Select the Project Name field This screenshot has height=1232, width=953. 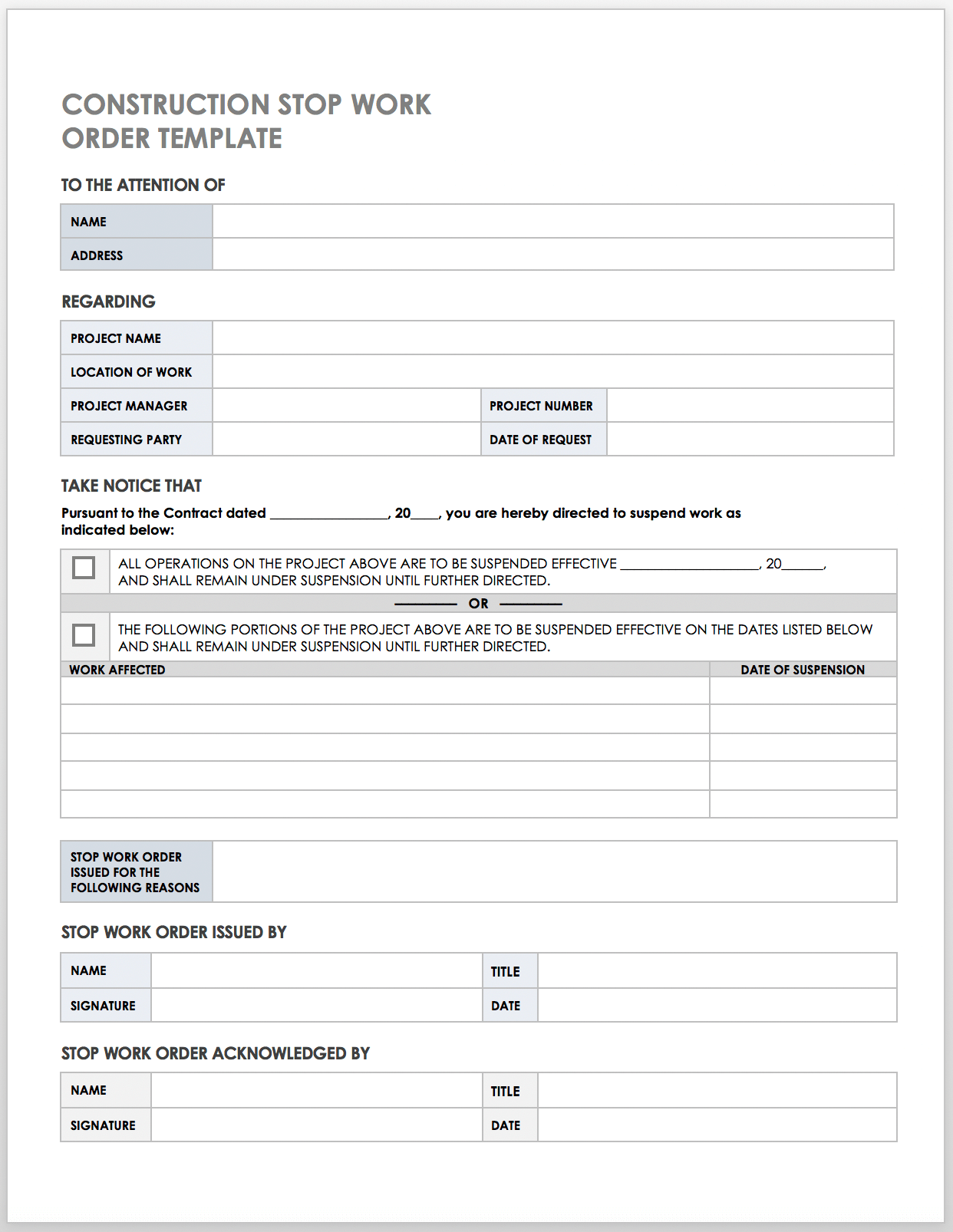pos(552,338)
